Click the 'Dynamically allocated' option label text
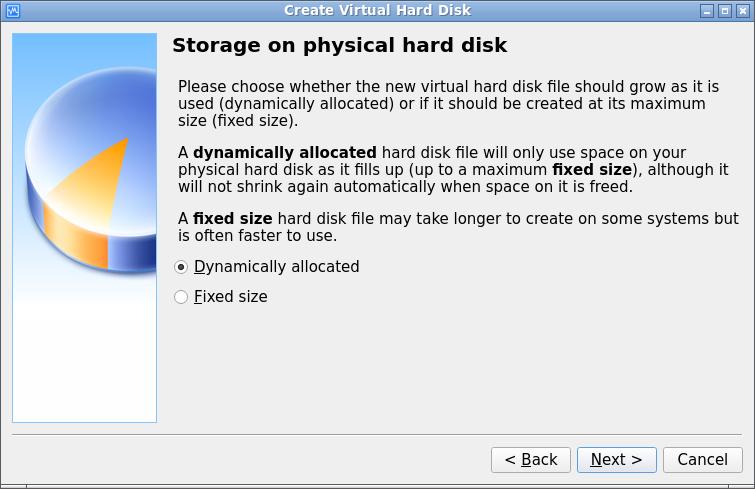This screenshot has width=755, height=489. (x=276, y=267)
